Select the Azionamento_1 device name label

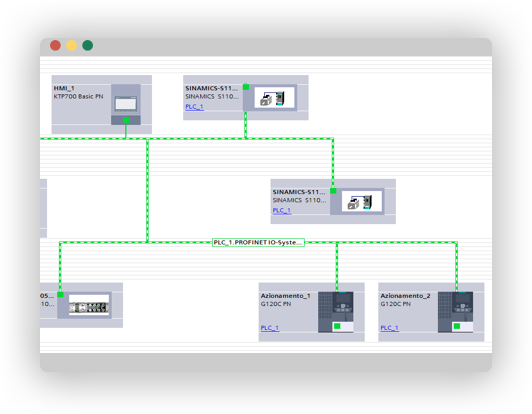coord(286,296)
